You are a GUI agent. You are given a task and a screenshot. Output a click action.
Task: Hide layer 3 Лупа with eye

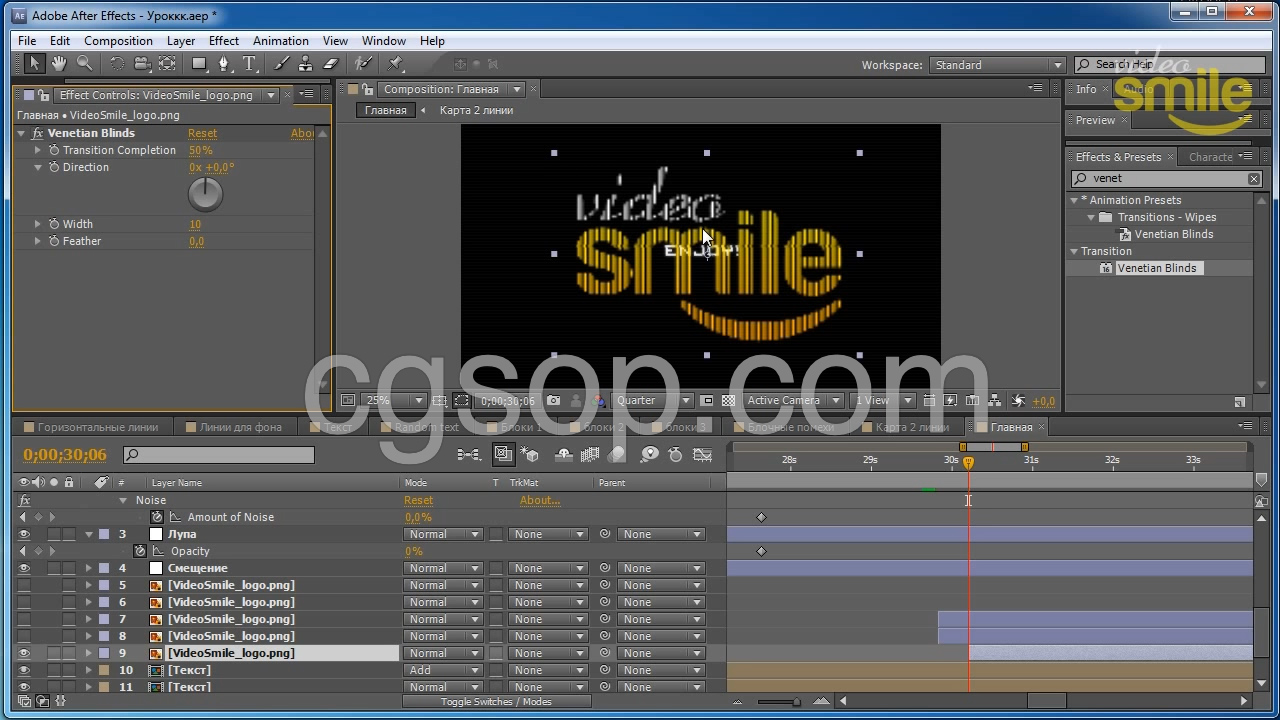tap(24, 534)
